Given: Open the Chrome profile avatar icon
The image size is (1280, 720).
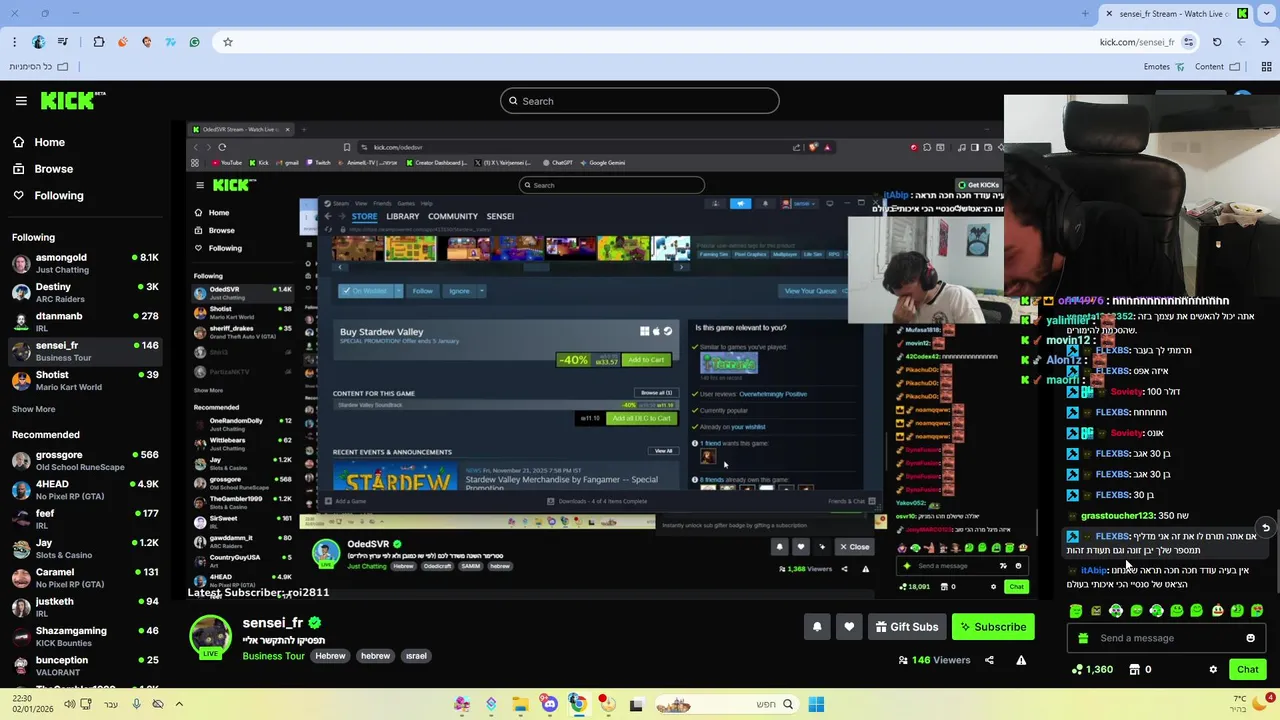Looking at the screenshot, I should click(38, 42).
